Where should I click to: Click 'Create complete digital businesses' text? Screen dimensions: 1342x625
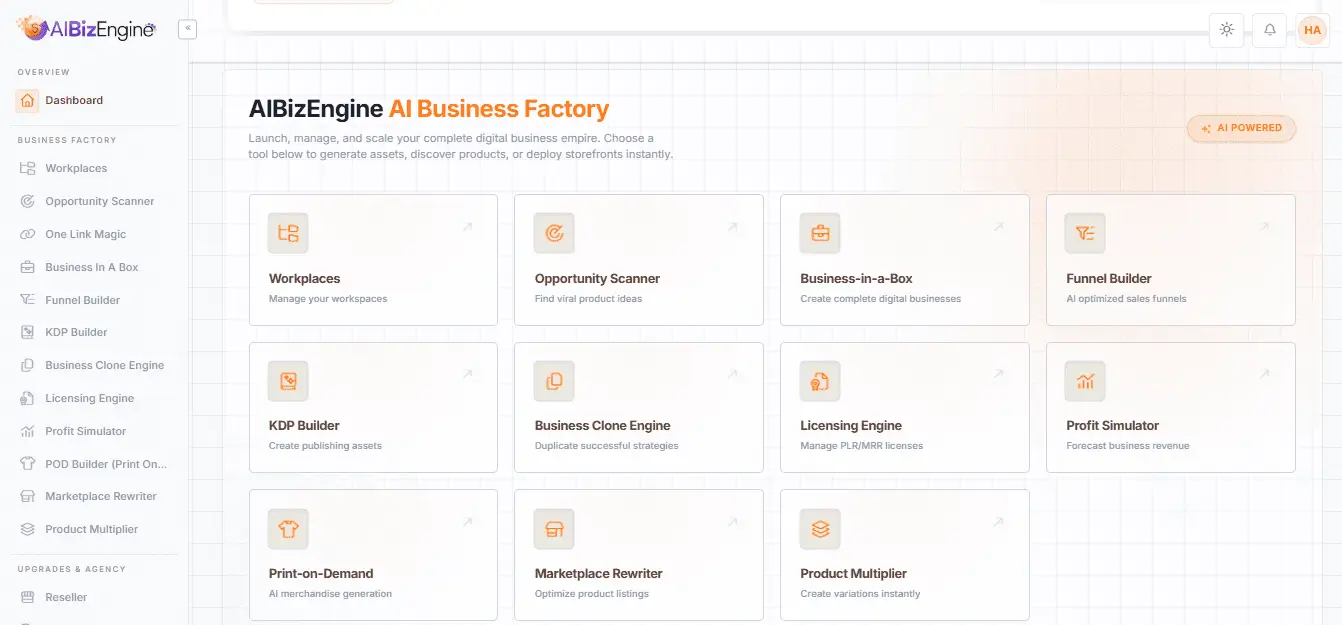coord(881,299)
